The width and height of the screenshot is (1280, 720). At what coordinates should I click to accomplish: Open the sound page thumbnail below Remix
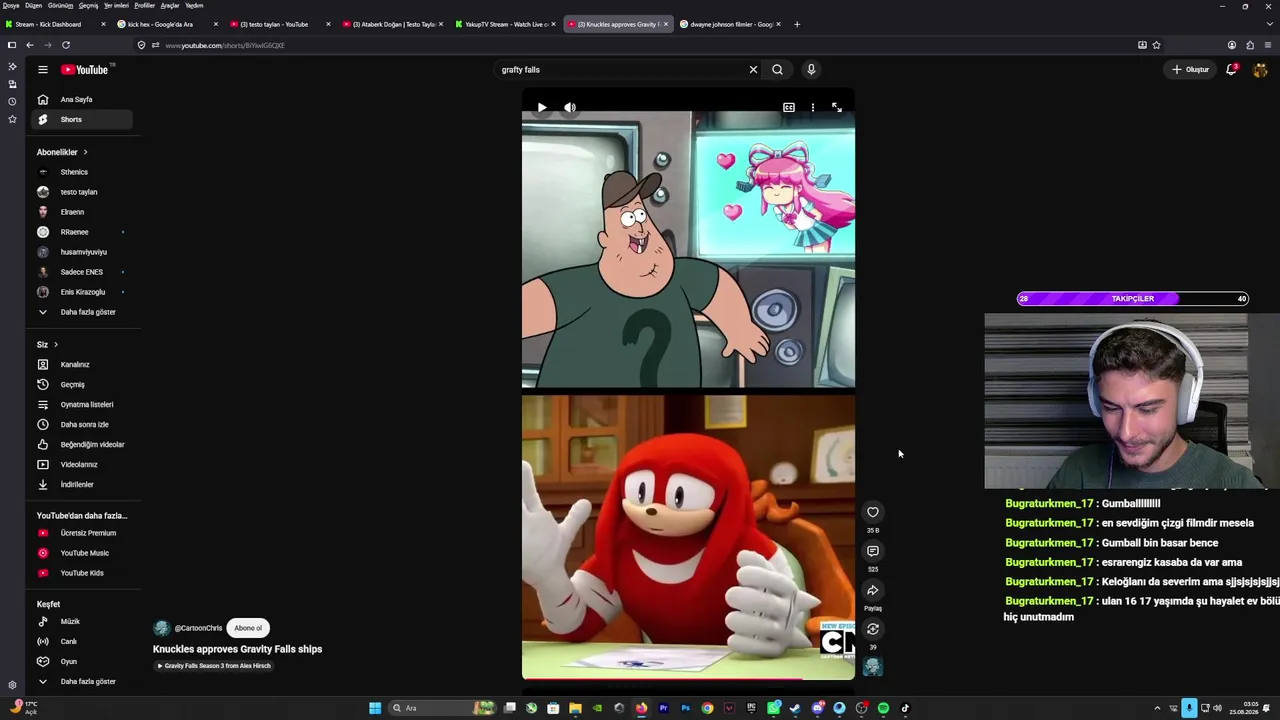873,667
